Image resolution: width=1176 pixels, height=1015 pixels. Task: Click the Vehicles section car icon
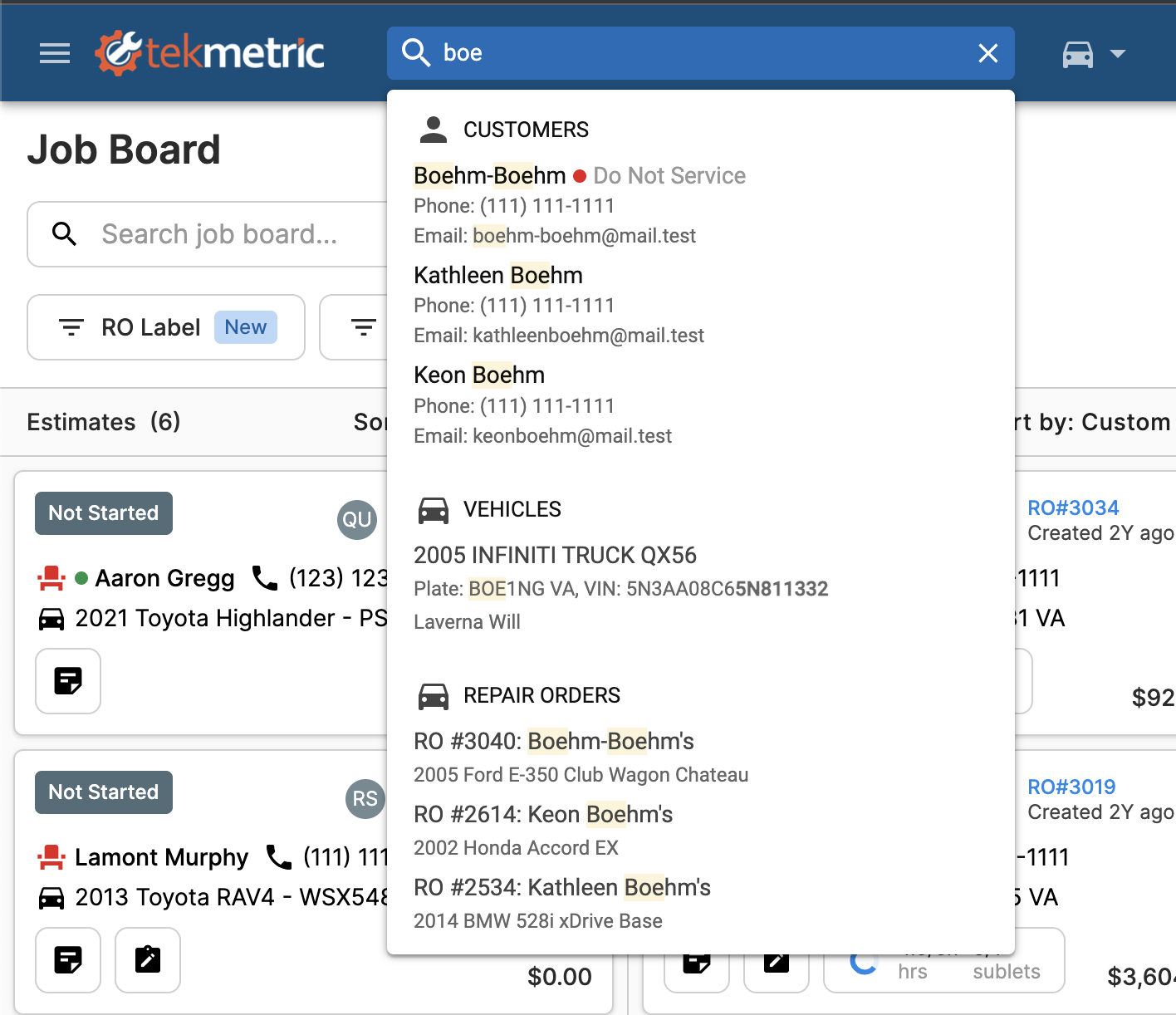(x=433, y=510)
